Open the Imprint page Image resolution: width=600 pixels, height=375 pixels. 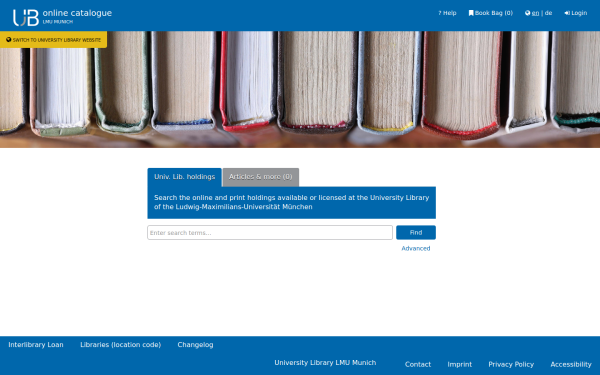(460, 365)
